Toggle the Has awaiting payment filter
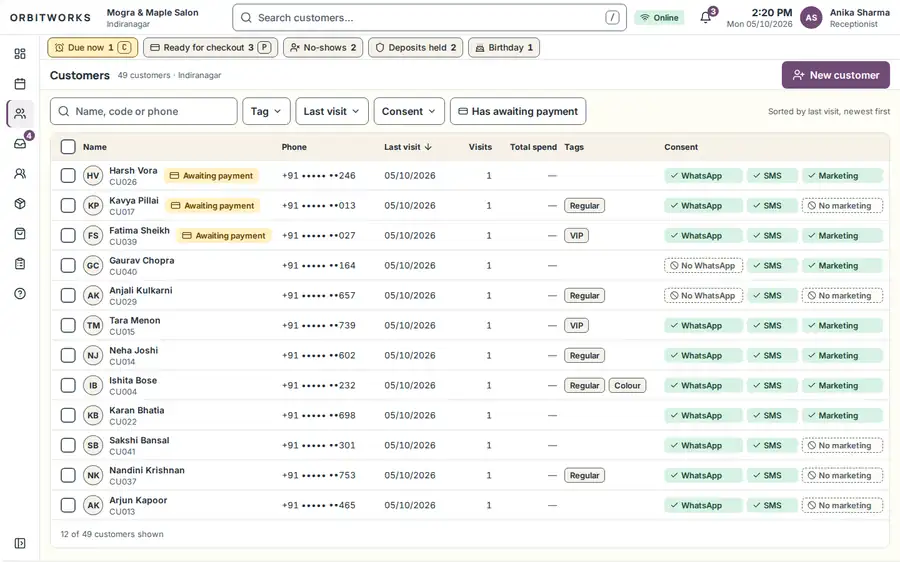This screenshot has width=900, height=562. point(518,111)
